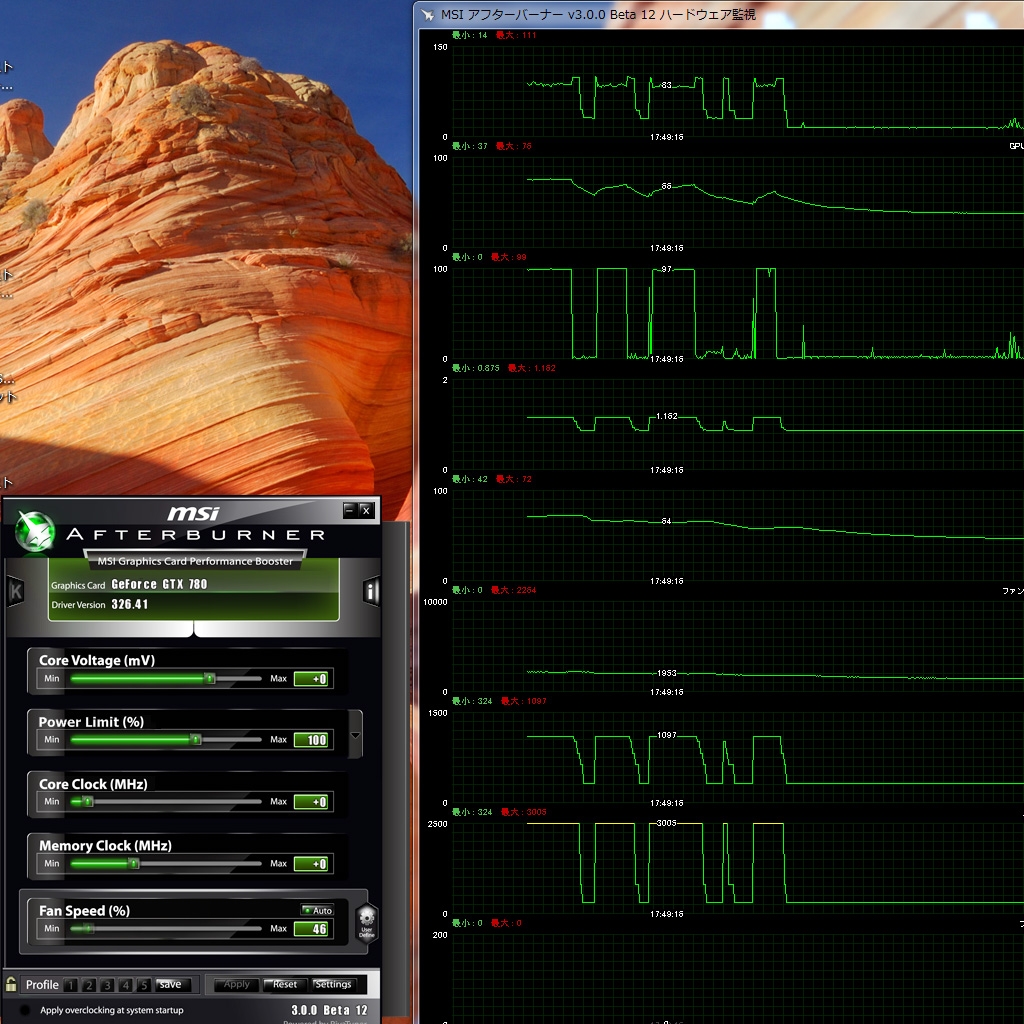Click the Core Clock slider handle
The image size is (1024, 1024).
[88, 801]
